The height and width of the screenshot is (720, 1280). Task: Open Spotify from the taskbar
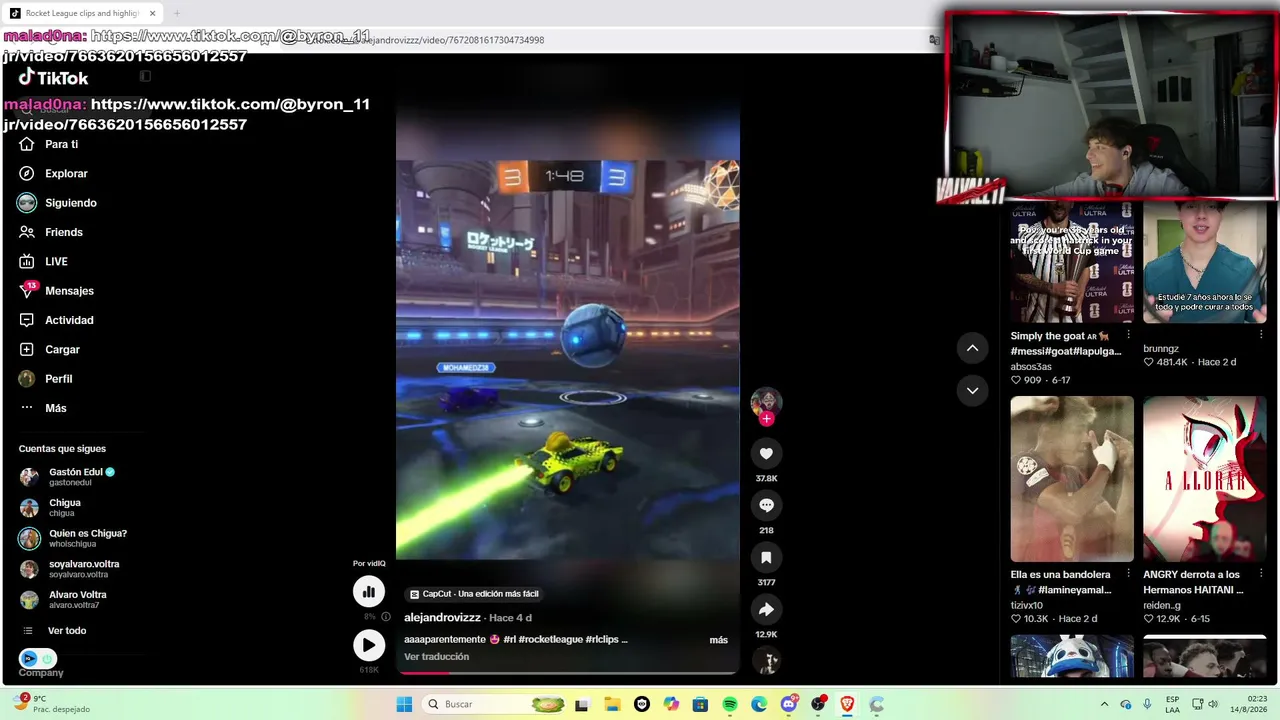(x=730, y=704)
